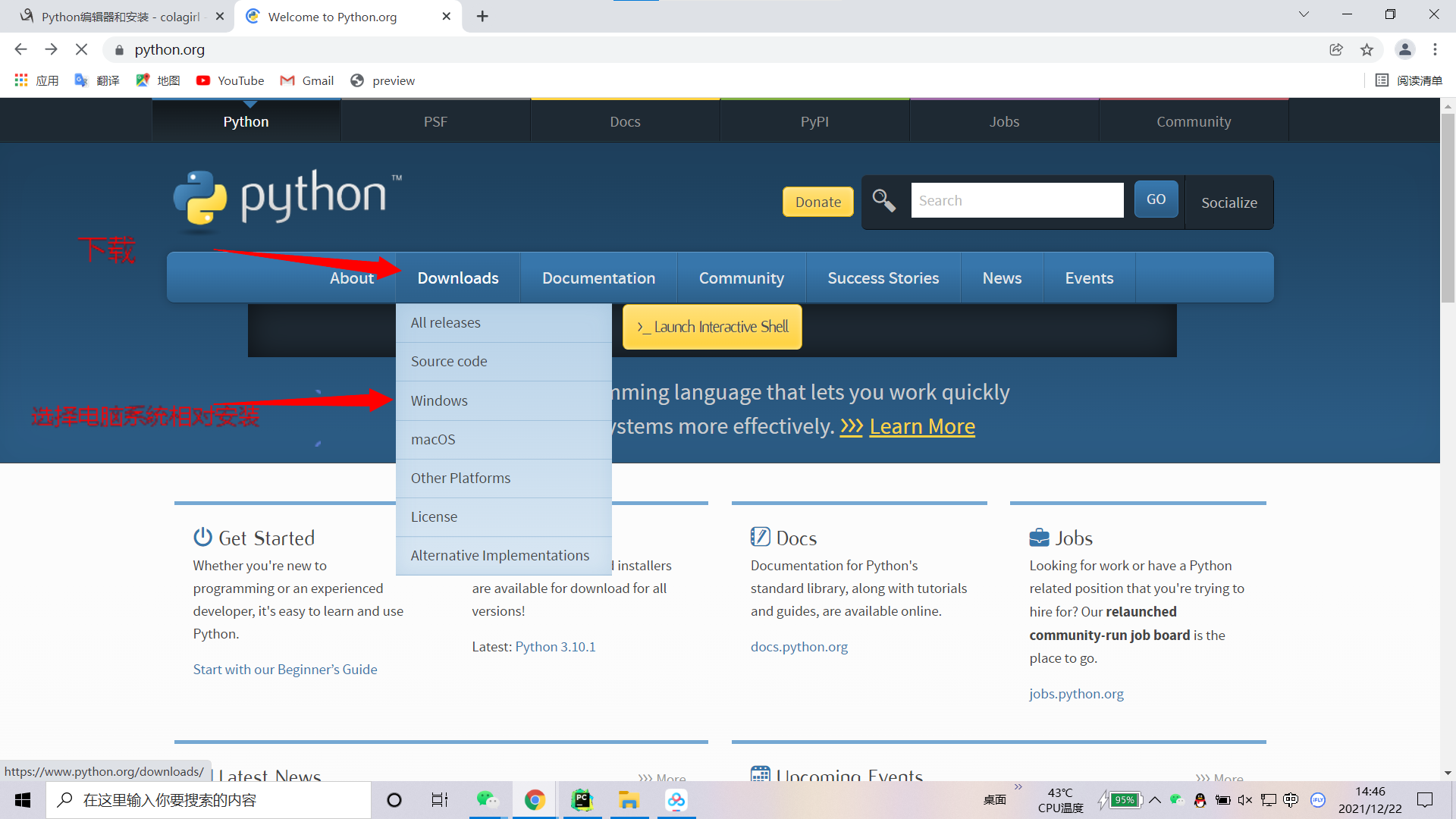The height and width of the screenshot is (819, 1456).
Task: Open Chrome profile avatar icon
Action: (1404, 50)
